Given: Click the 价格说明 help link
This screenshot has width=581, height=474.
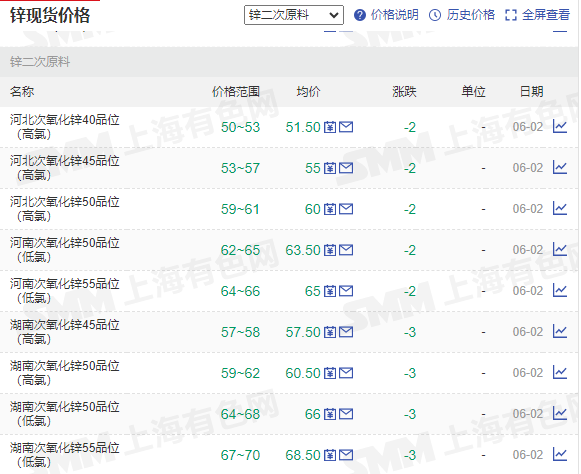Looking at the screenshot, I should click(x=395, y=15).
